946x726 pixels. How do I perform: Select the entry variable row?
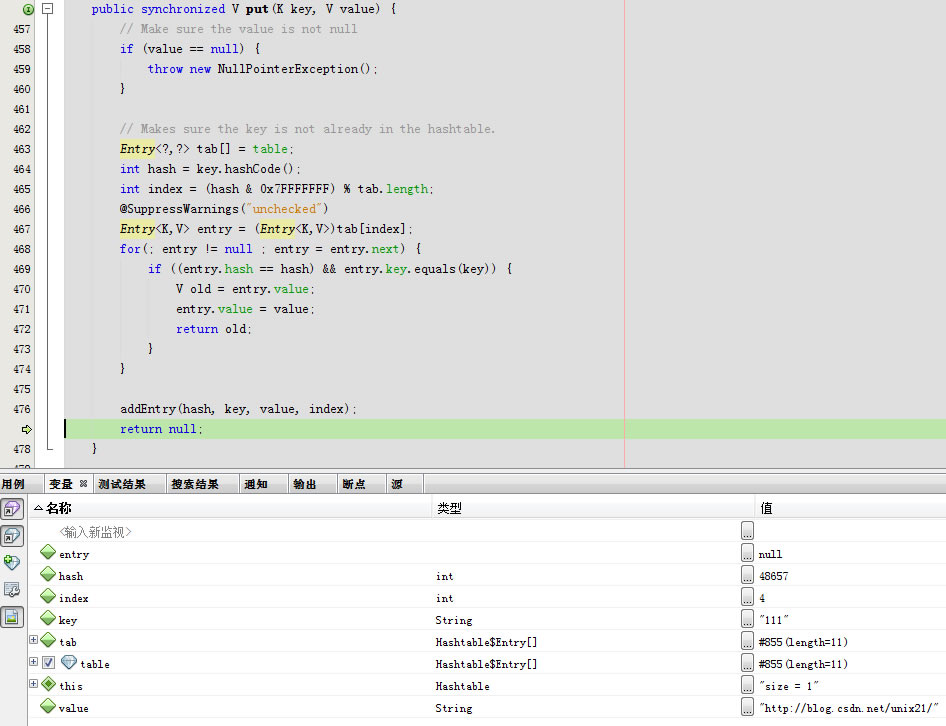(487, 554)
